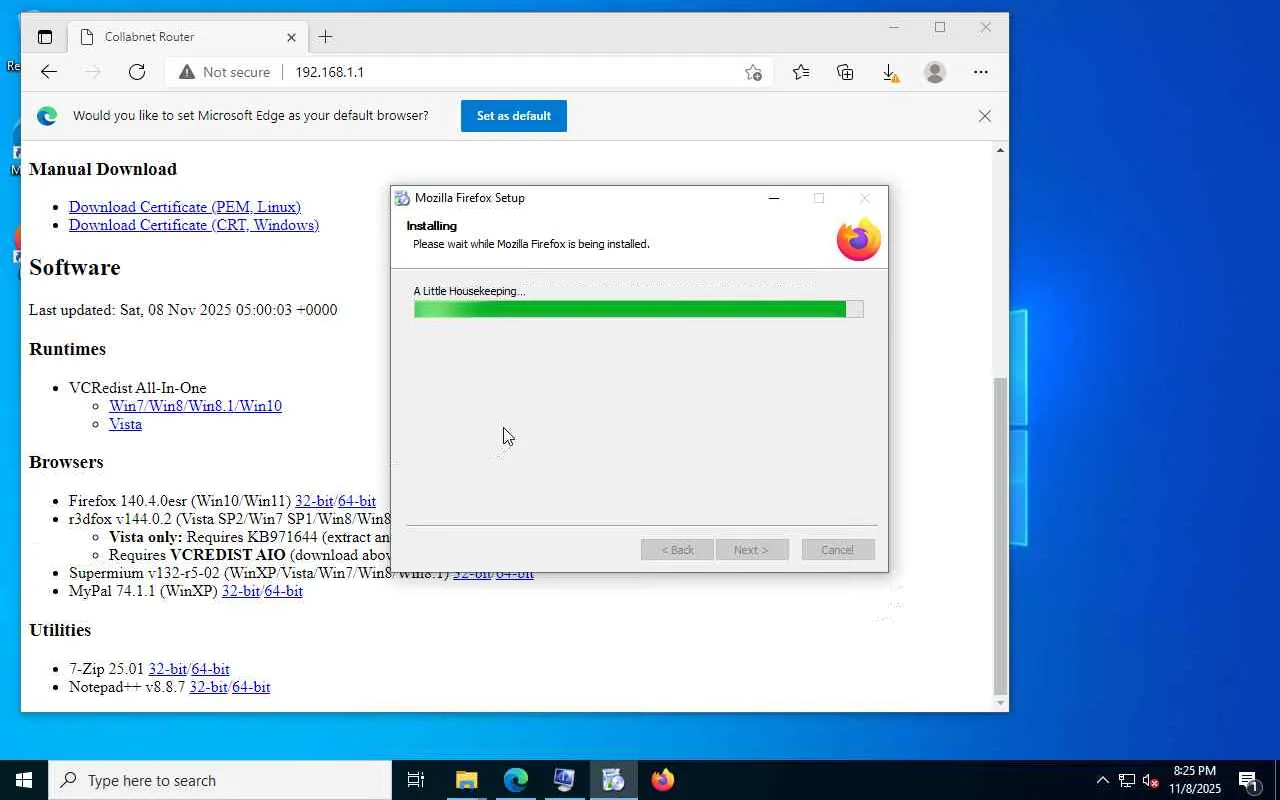
Task: Switch to the installer disc icon on taskbar
Action: pos(613,780)
